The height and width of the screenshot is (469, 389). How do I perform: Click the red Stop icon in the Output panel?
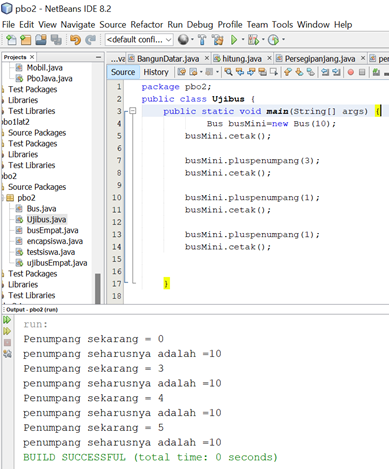click(7, 343)
